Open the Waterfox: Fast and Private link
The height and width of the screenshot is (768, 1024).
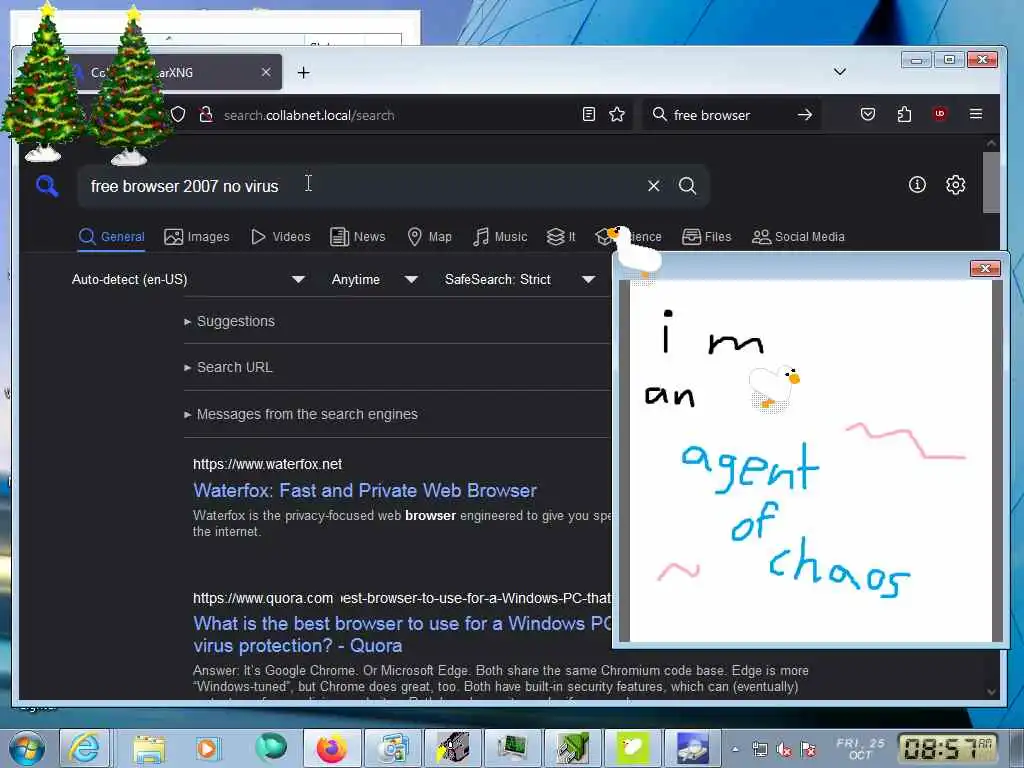coord(365,490)
